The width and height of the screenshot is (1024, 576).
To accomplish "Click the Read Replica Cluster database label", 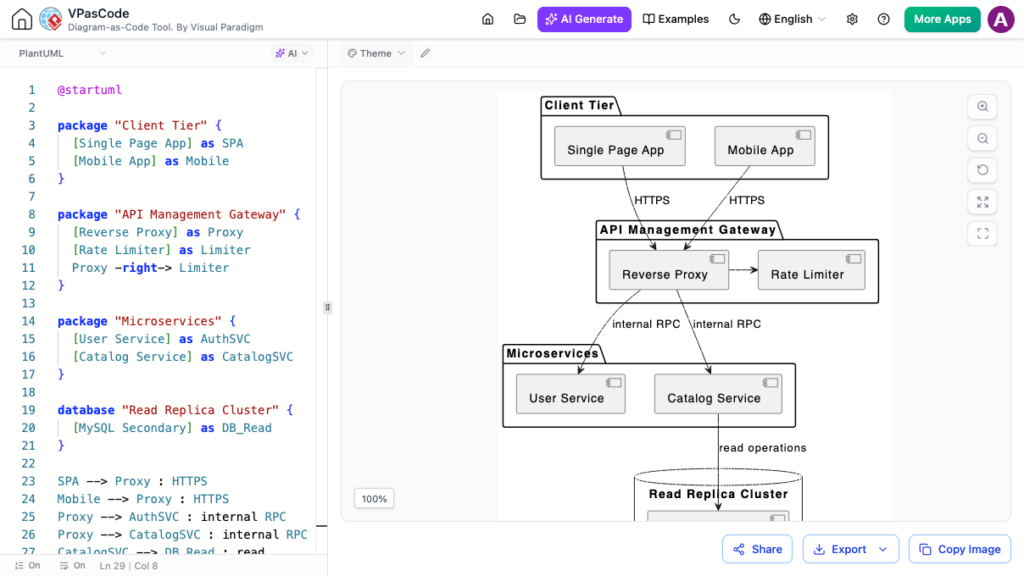I will [x=718, y=494].
